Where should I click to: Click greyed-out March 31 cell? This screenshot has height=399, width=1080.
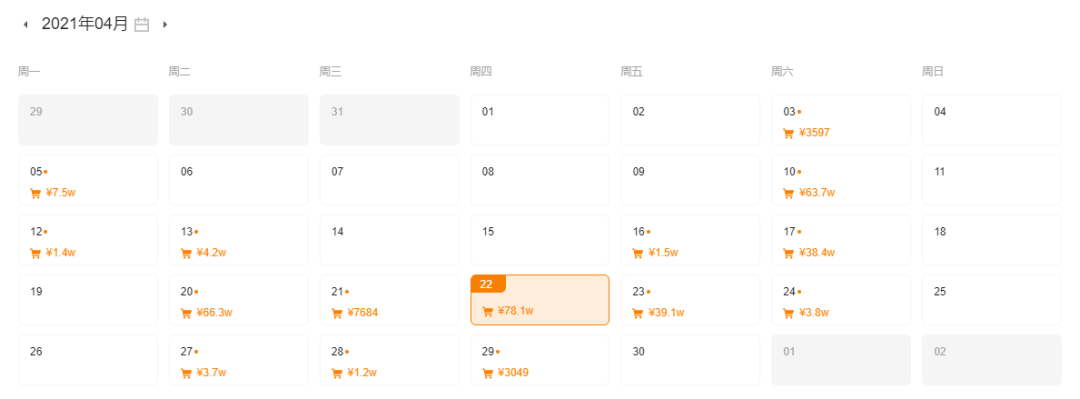point(389,120)
